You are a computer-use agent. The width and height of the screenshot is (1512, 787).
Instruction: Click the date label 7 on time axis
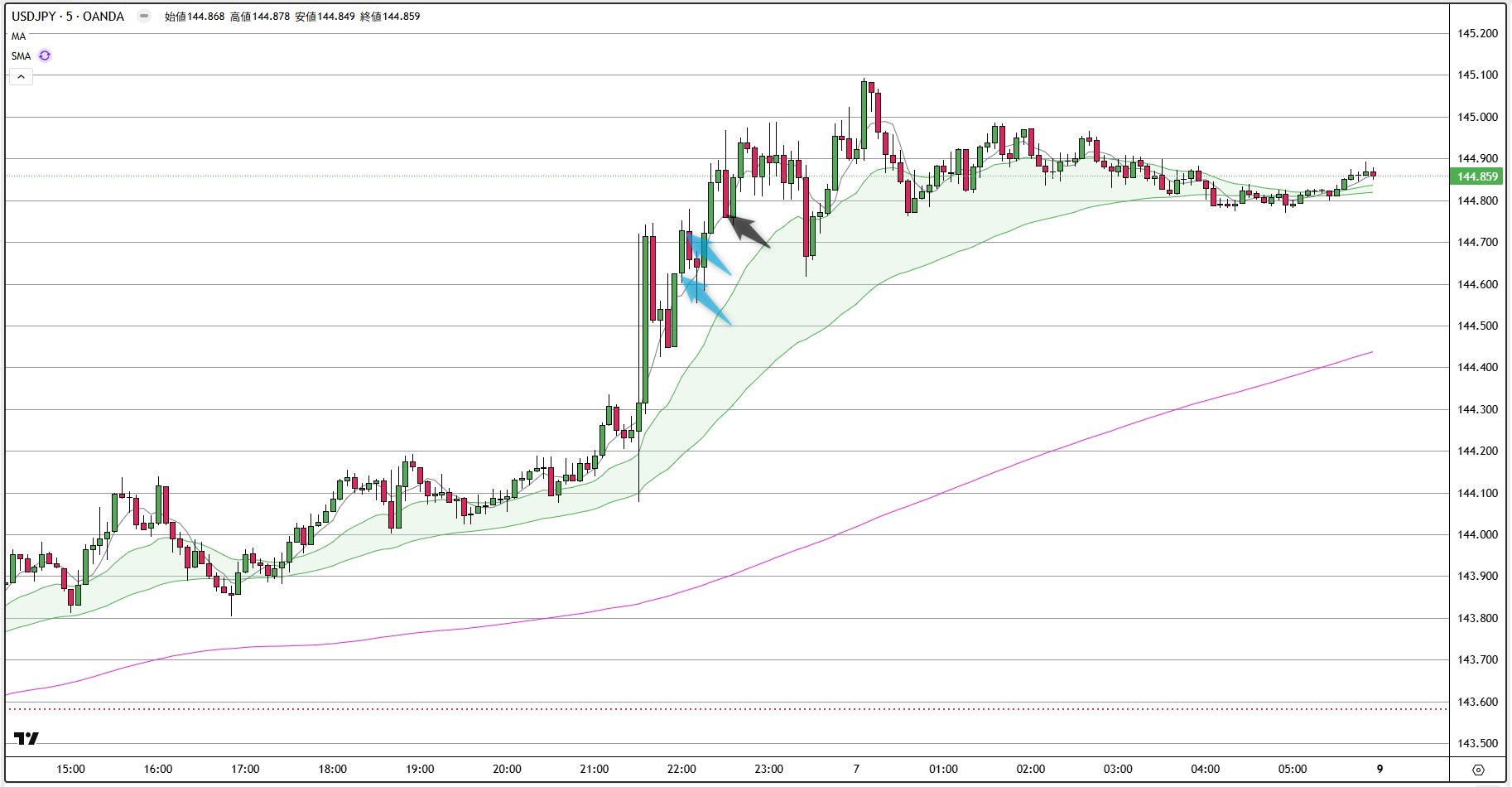[856, 769]
